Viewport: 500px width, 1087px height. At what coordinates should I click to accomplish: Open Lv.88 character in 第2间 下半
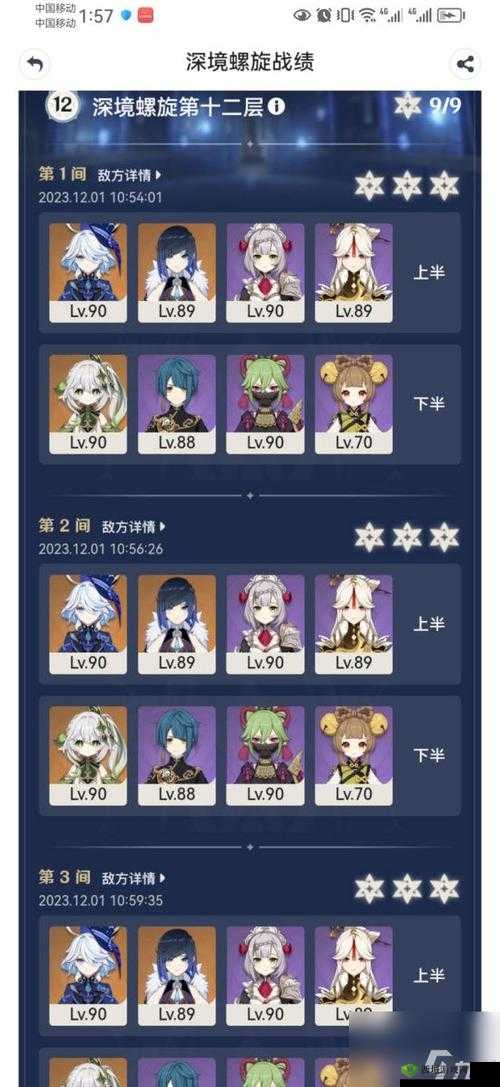(177, 756)
